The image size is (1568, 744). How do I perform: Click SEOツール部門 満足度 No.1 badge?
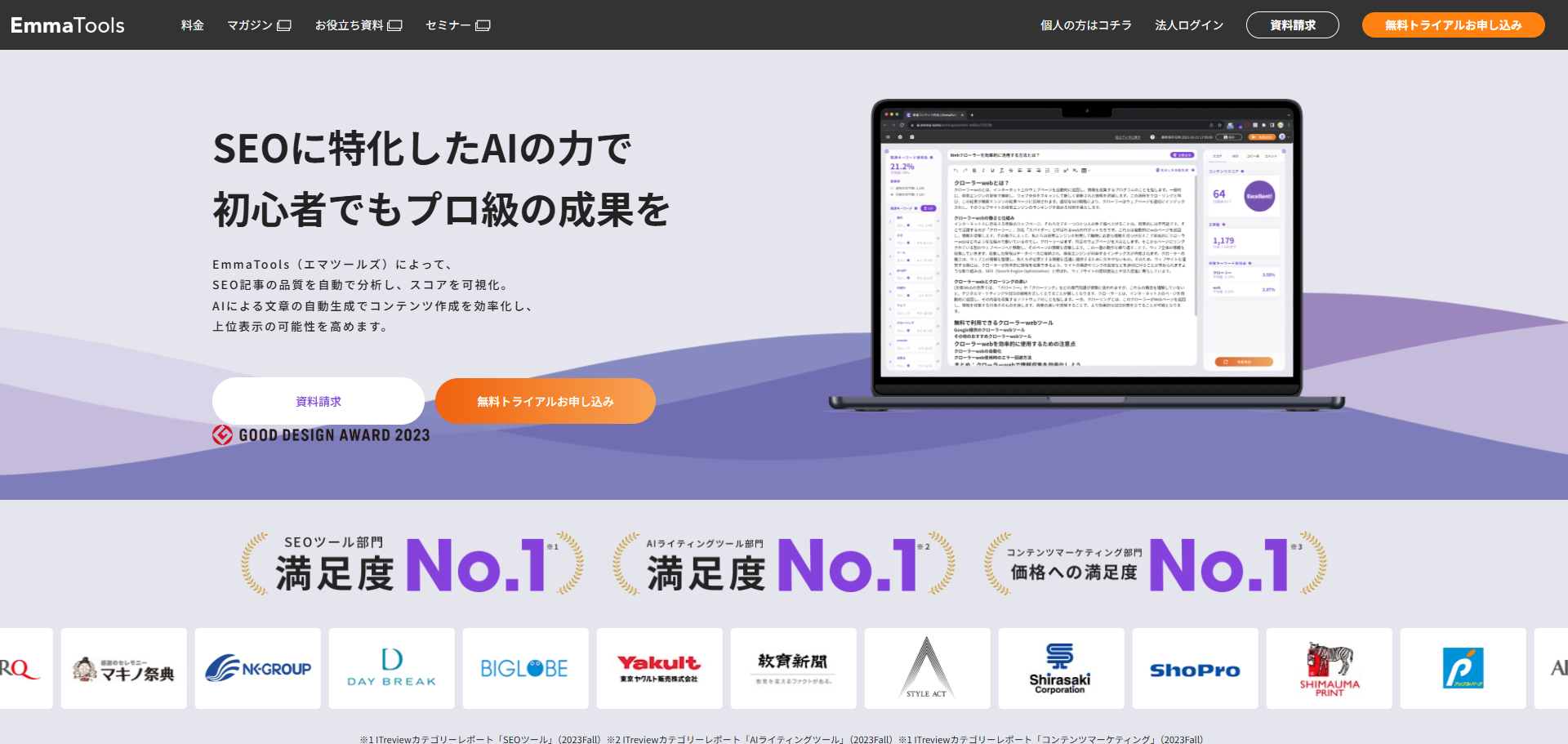point(412,564)
